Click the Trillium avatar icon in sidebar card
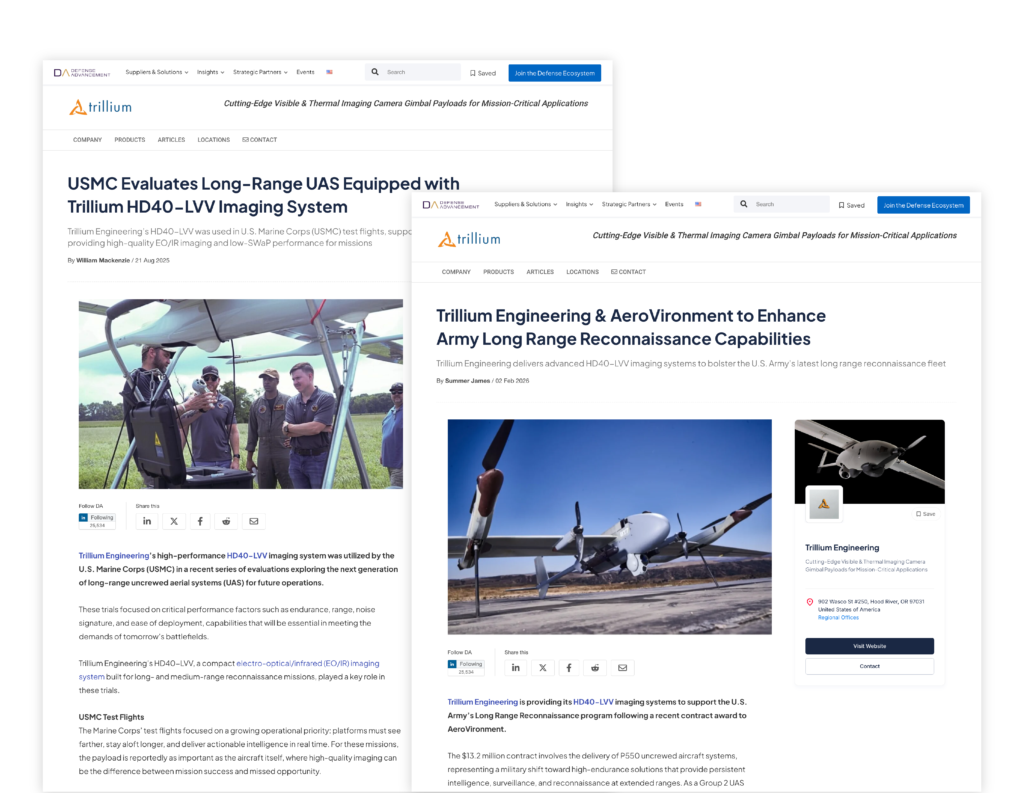The image size is (1024, 793). [824, 504]
